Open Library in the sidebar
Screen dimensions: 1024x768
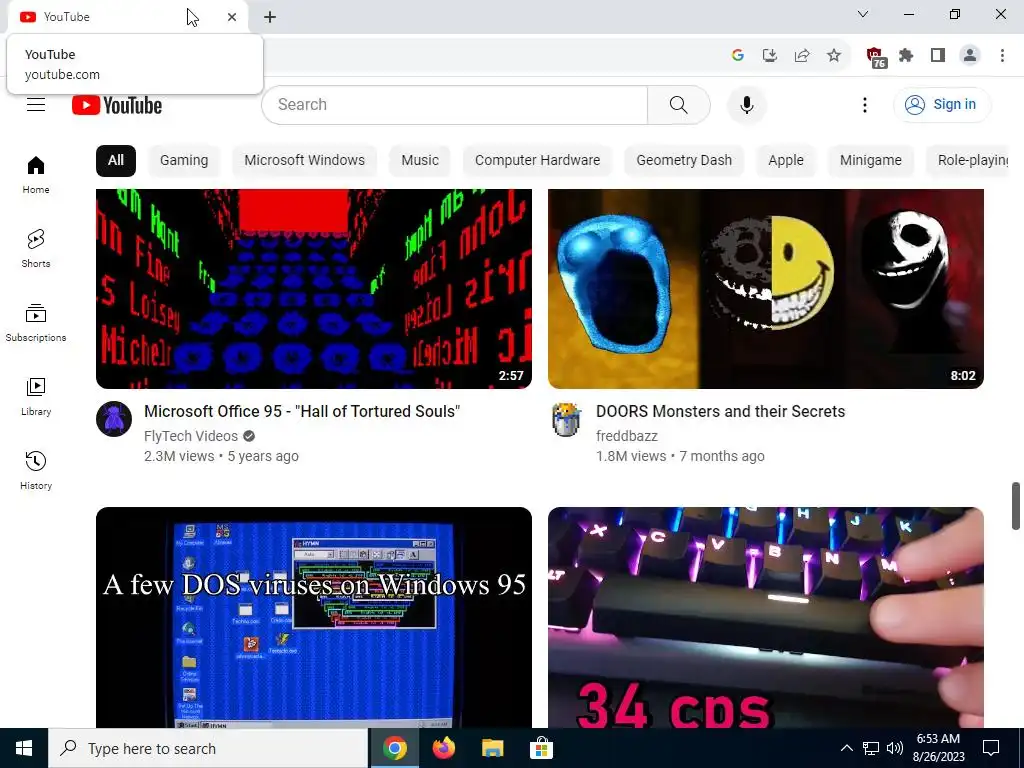click(x=36, y=396)
